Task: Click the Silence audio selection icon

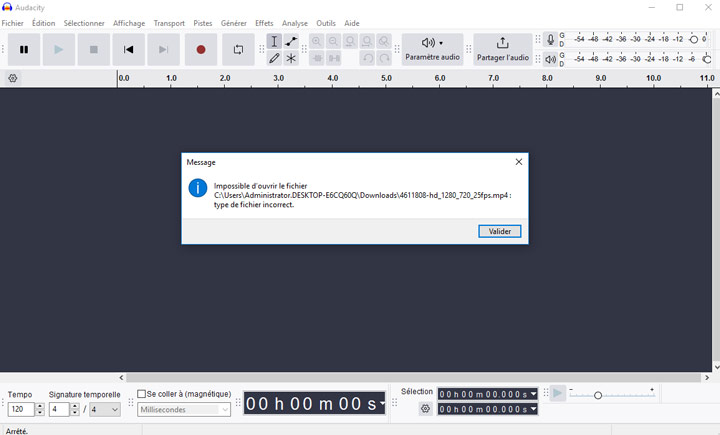Action: tap(333, 58)
